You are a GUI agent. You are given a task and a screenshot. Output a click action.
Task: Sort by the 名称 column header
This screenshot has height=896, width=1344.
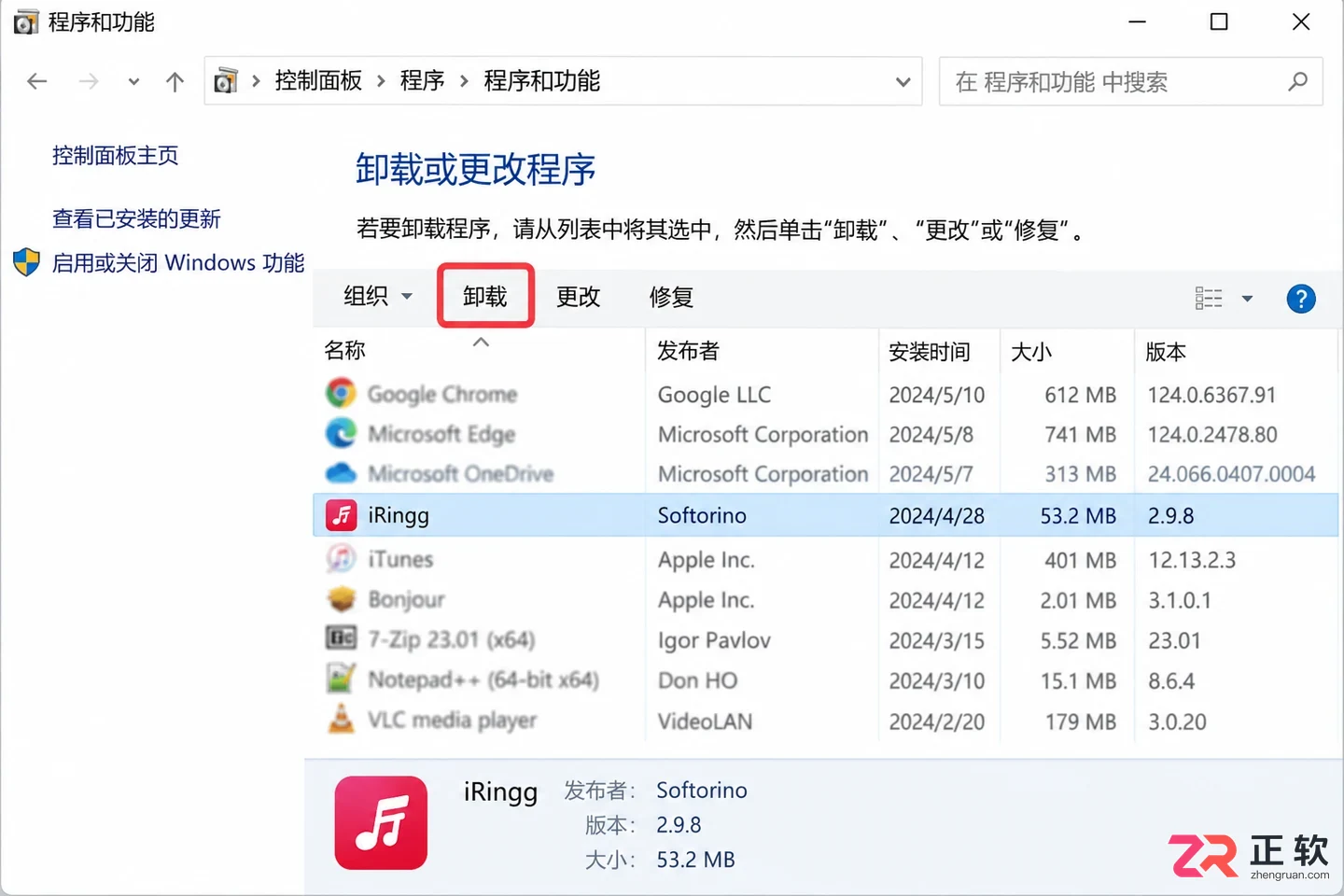(x=344, y=351)
